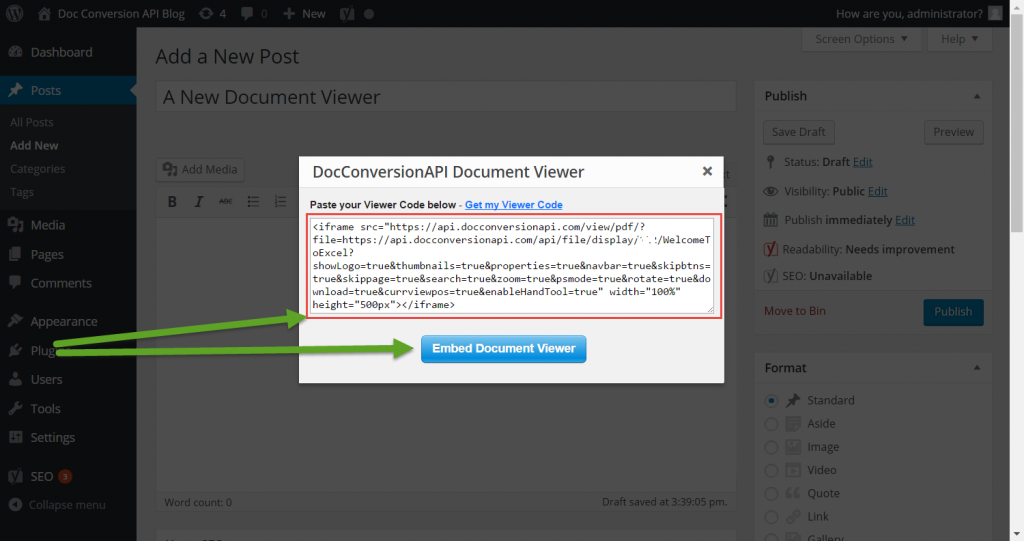Toggle bold formatting in editor toolbar
The image size is (1024, 541).
click(x=172, y=201)
